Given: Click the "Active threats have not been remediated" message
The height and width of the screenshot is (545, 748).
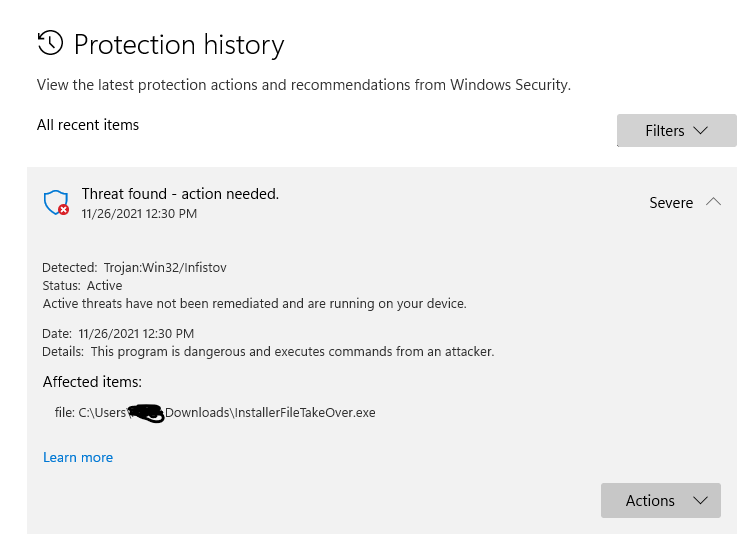Looking at the screenshot, I should (x=254, y=303).
